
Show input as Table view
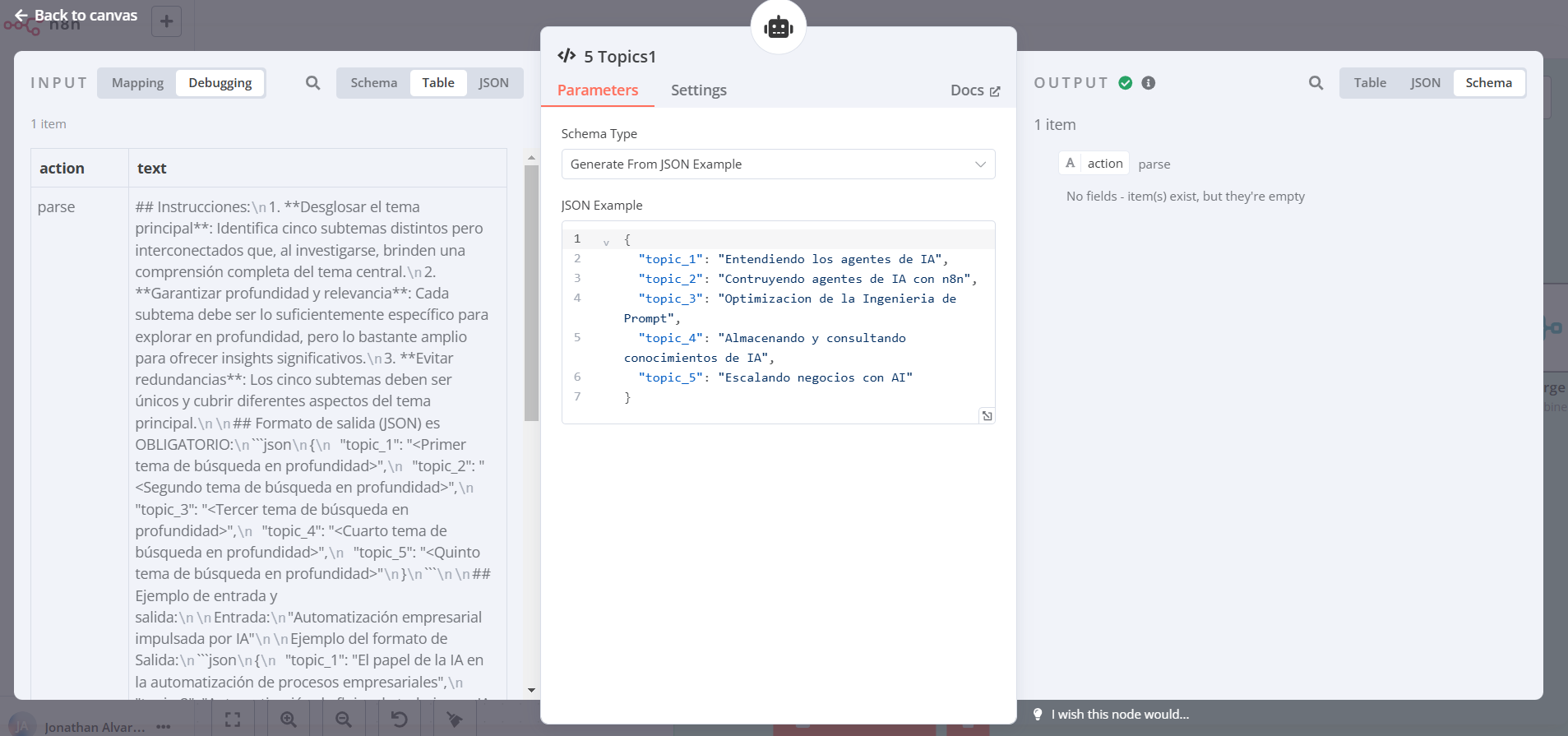438,83
